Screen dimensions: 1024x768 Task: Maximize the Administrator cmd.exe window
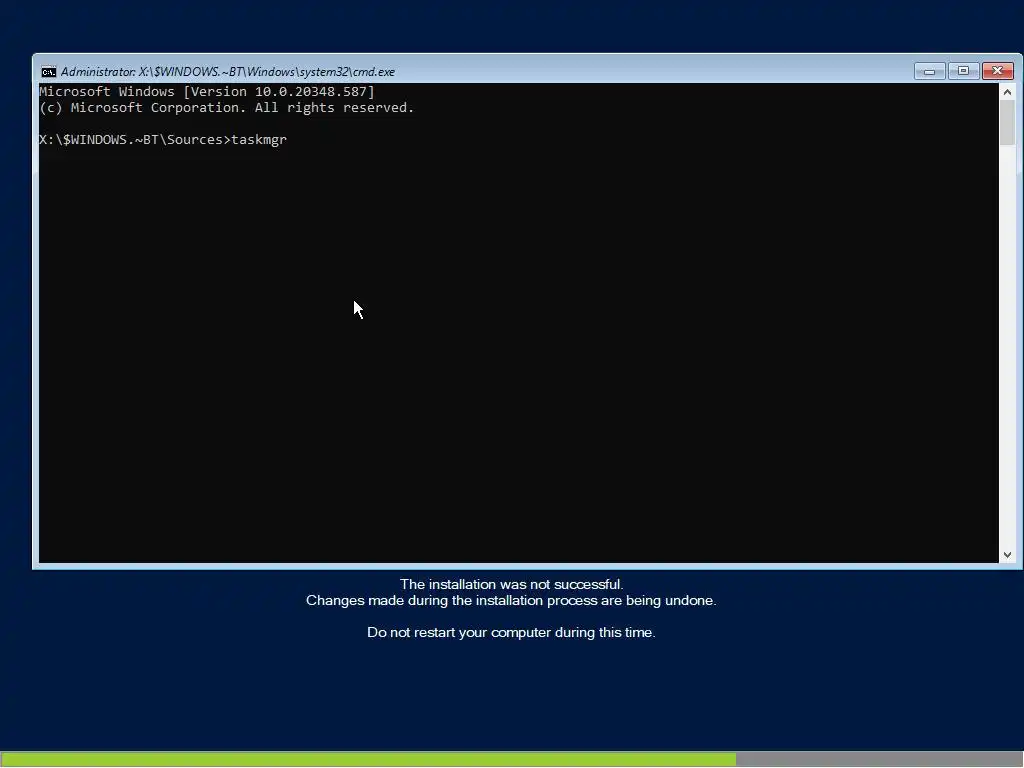coord(963,71)
